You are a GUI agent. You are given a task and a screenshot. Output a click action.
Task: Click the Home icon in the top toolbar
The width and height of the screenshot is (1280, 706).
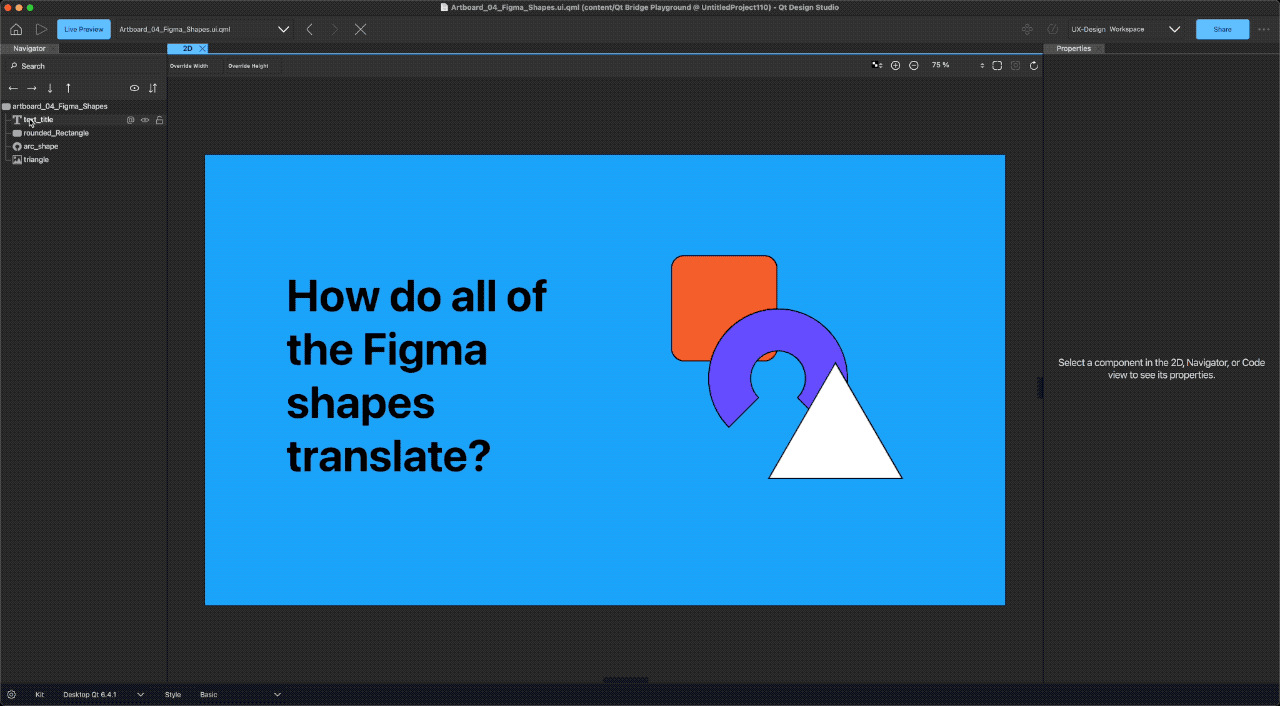click(15, 29)
